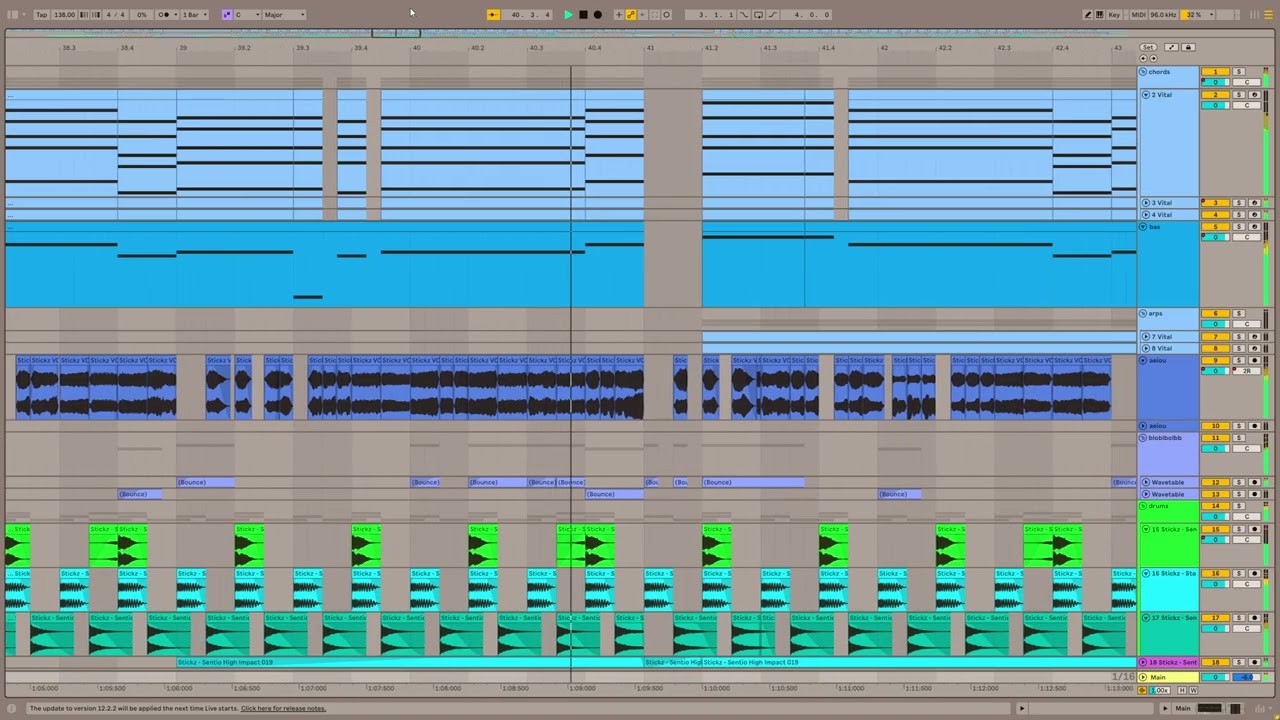Click timeline ruler marker at bar 40
Viewport: 1280px width, 720px height.
coord(417,48)
